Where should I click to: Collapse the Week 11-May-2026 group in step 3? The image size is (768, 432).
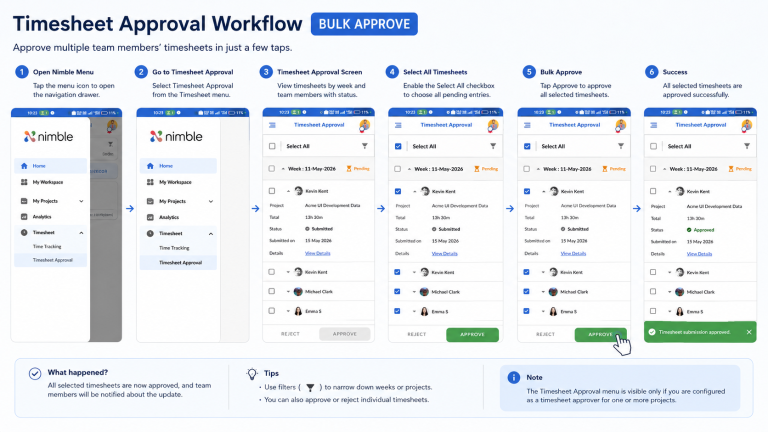[x=283, y=168]
